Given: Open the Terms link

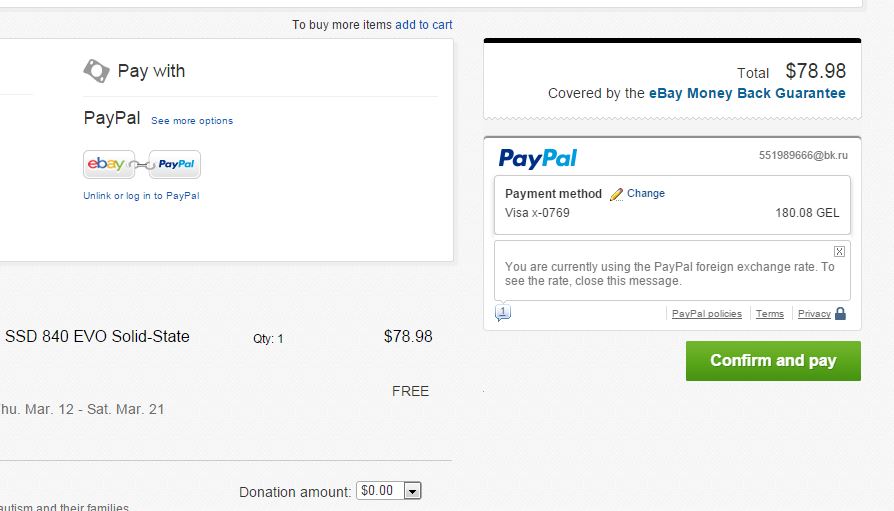Looking at the screenshot, I should (x=770, y=314).
